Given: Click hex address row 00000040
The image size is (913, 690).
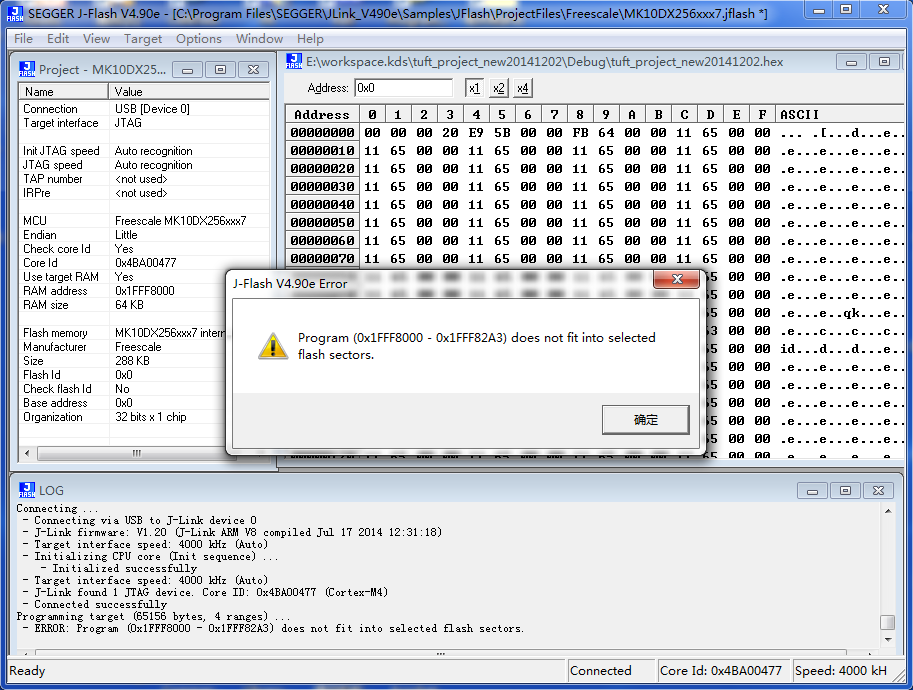Looking at the screenshot, I should click(322, 204).
